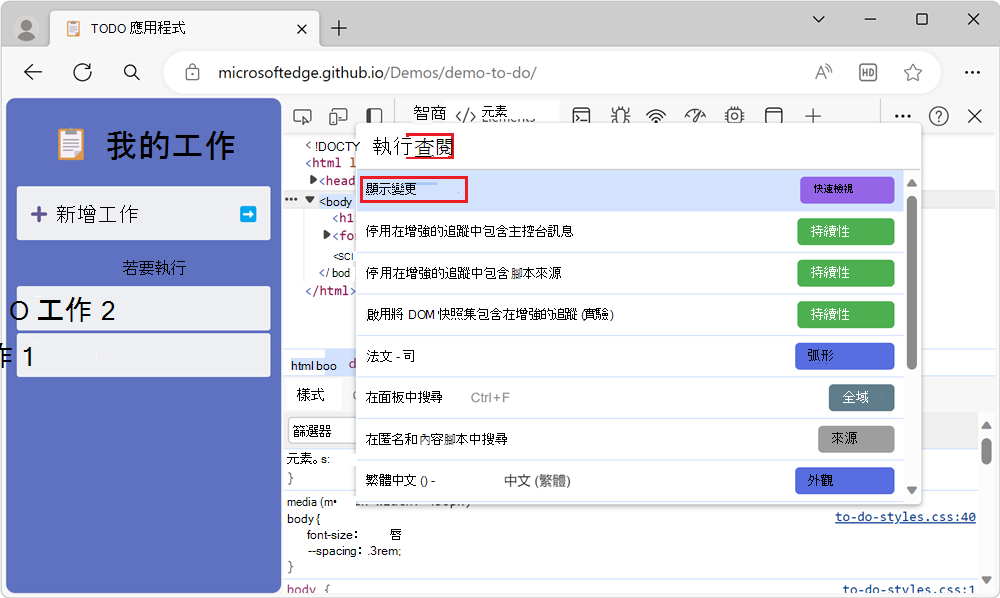Toggle the 工作 2 checkbox
Image resolution: width=1000 pixels, height=598 pixels.
point(19,311)
